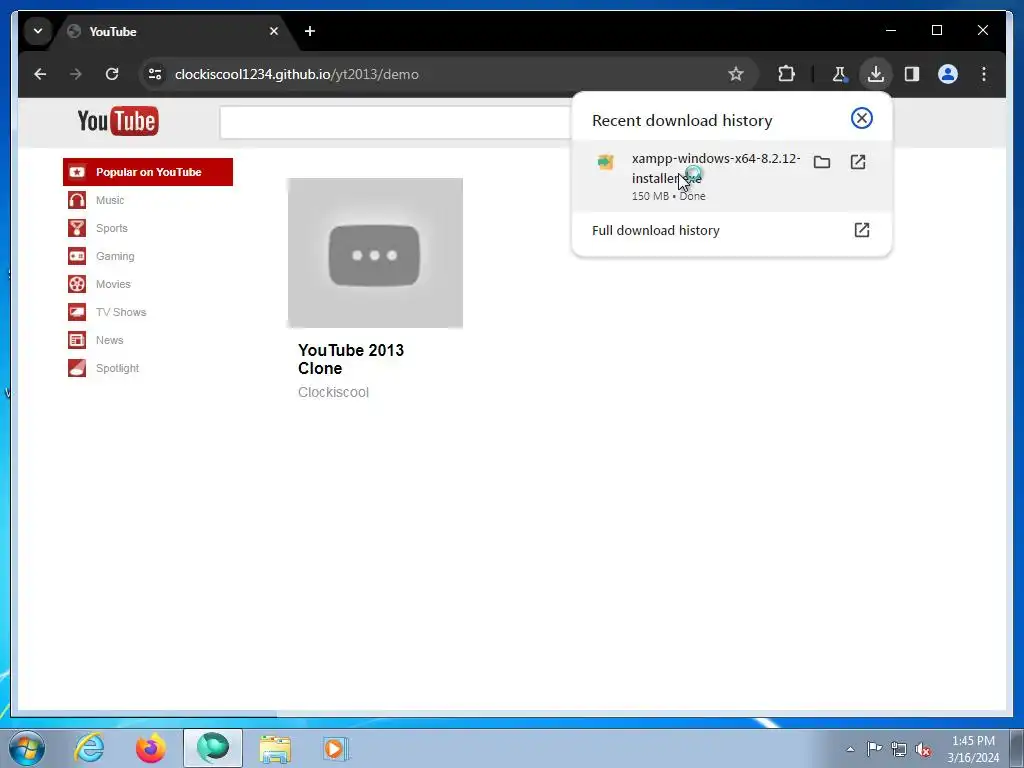Open Windows Media Player from taskbar
This screenshot has width=1024, height=768.
(336, 748)
